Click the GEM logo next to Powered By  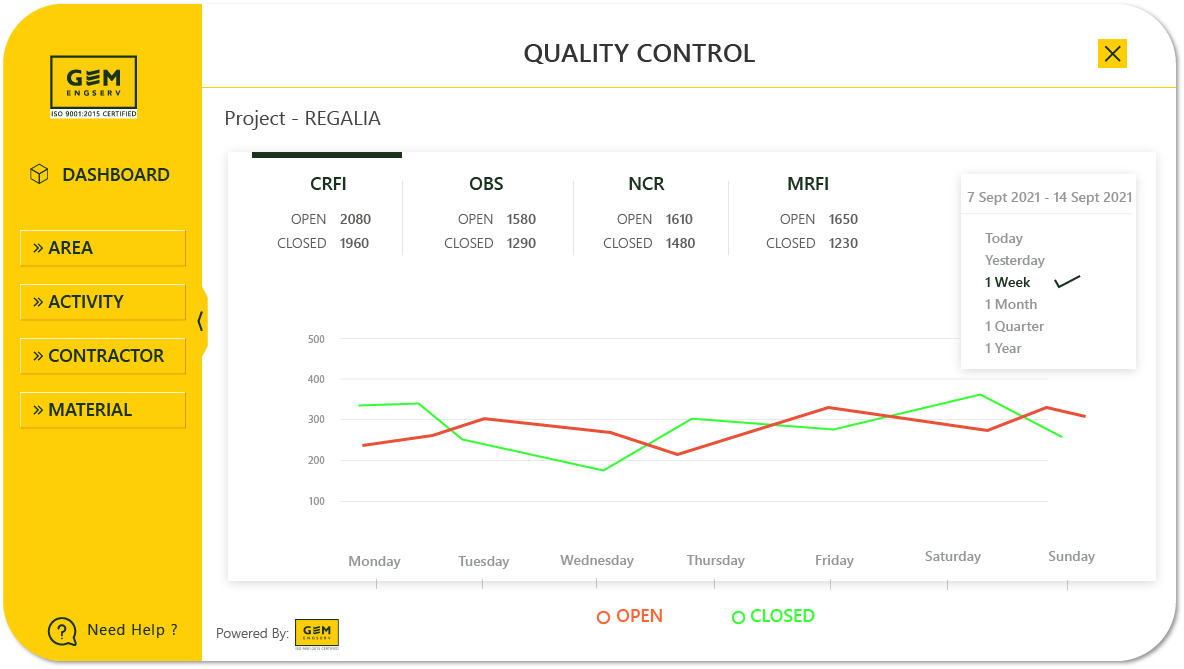(x=318, y=632)
